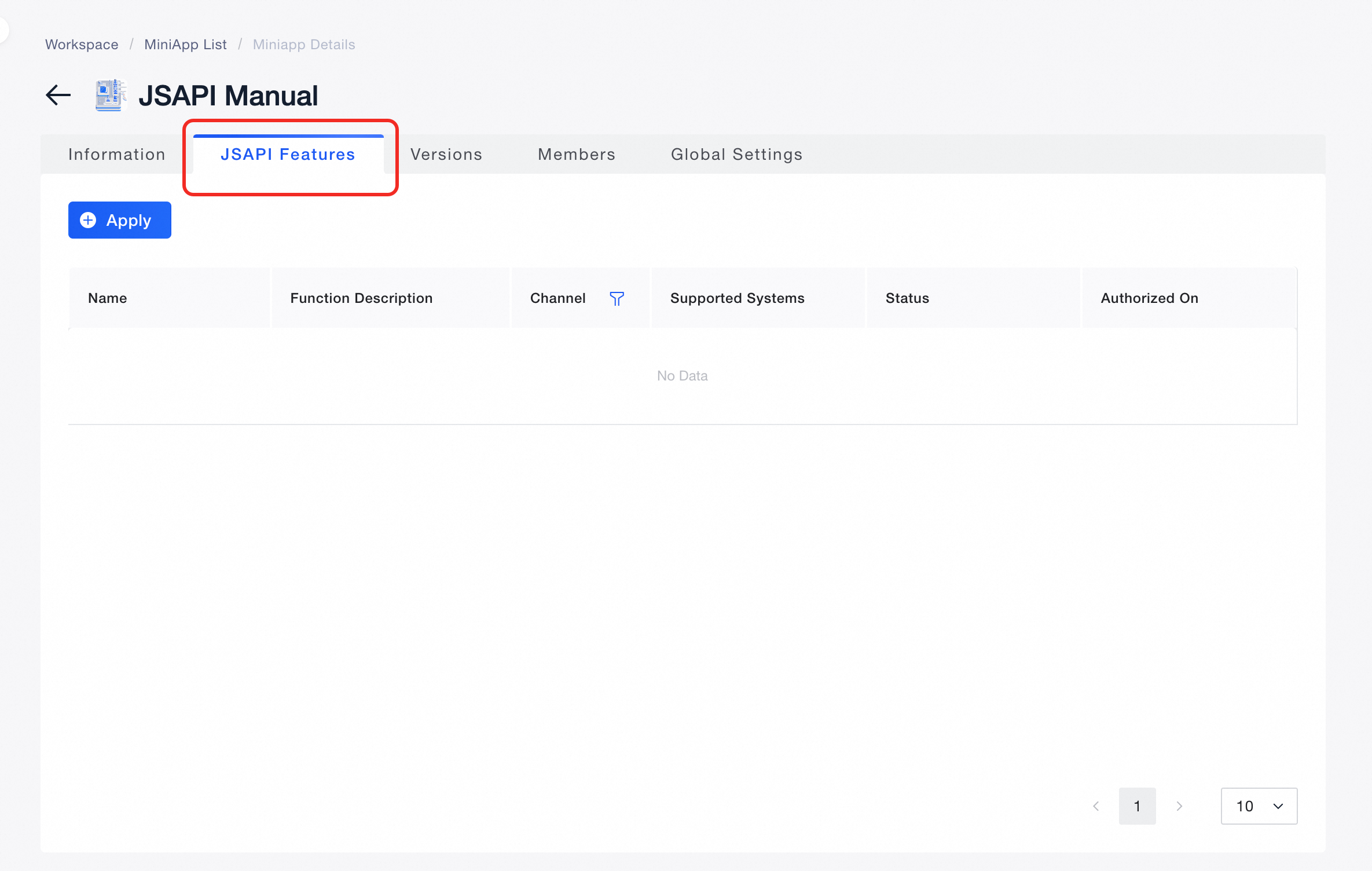Click the Authorized On column header

[x=1149, y=298]
